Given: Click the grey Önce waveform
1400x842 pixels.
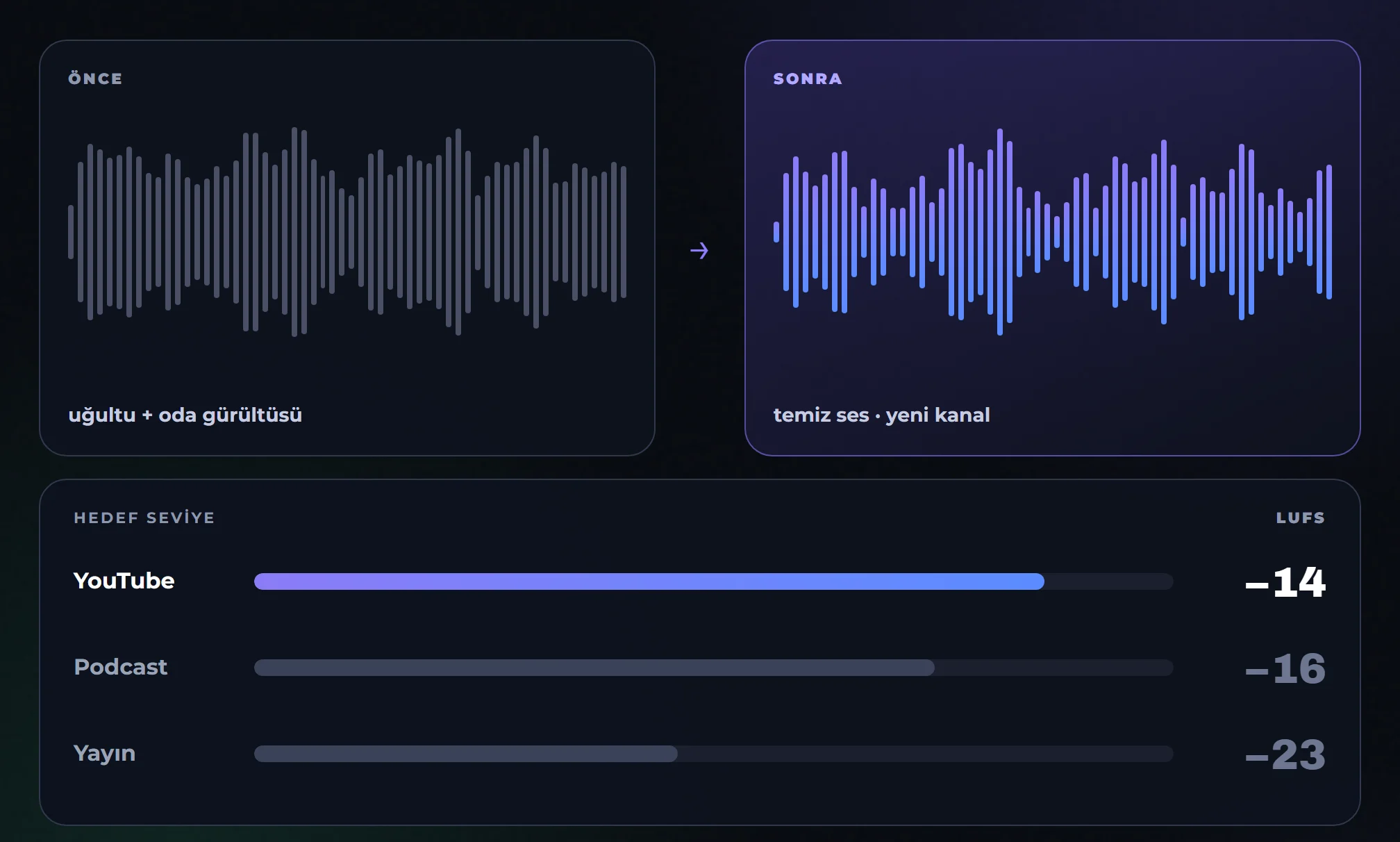Looking at the screenshot, I should click(x=347, y=232).
